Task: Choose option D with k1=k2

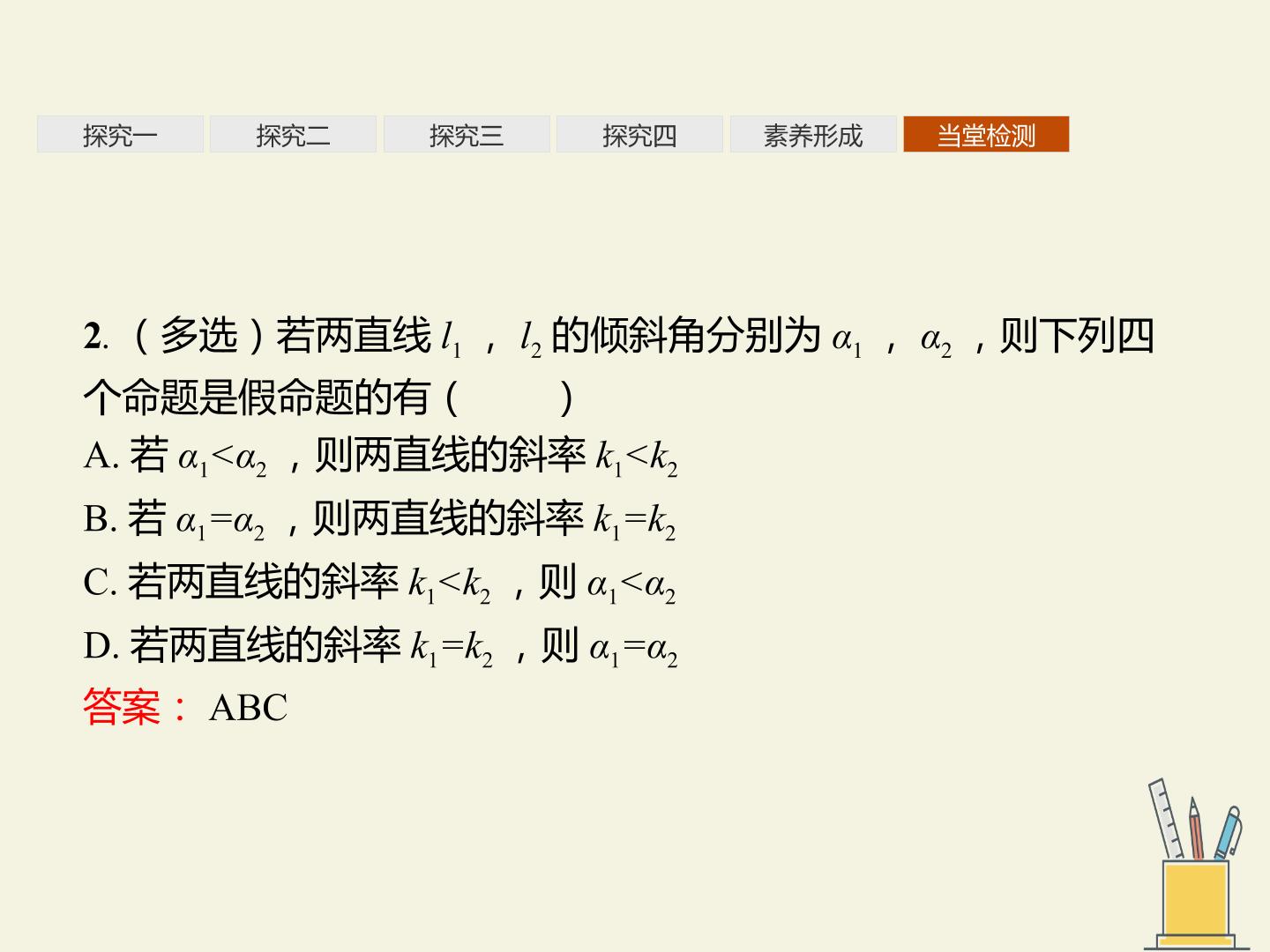Action: tap(380, 646)
